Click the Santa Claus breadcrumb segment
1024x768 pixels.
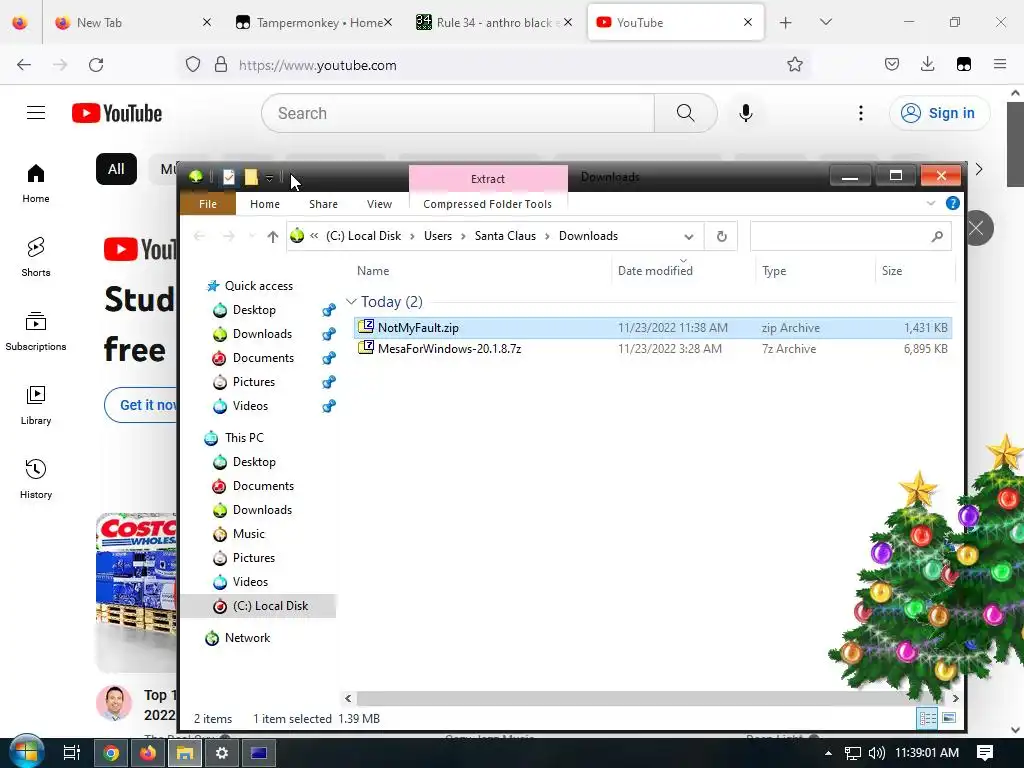tap(505, 236)
